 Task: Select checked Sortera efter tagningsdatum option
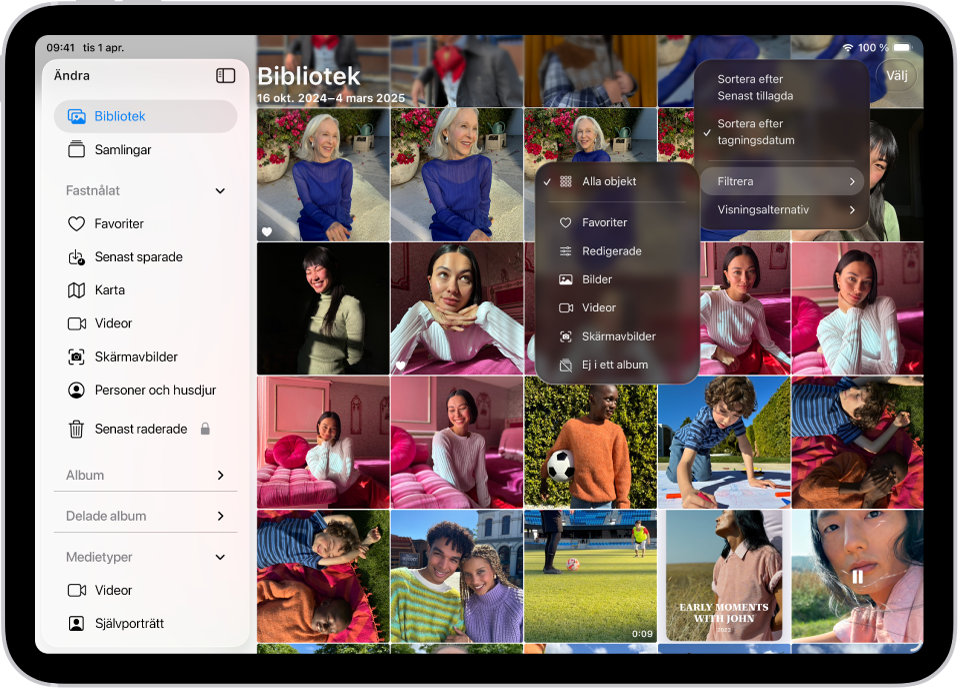click(782, 132)
